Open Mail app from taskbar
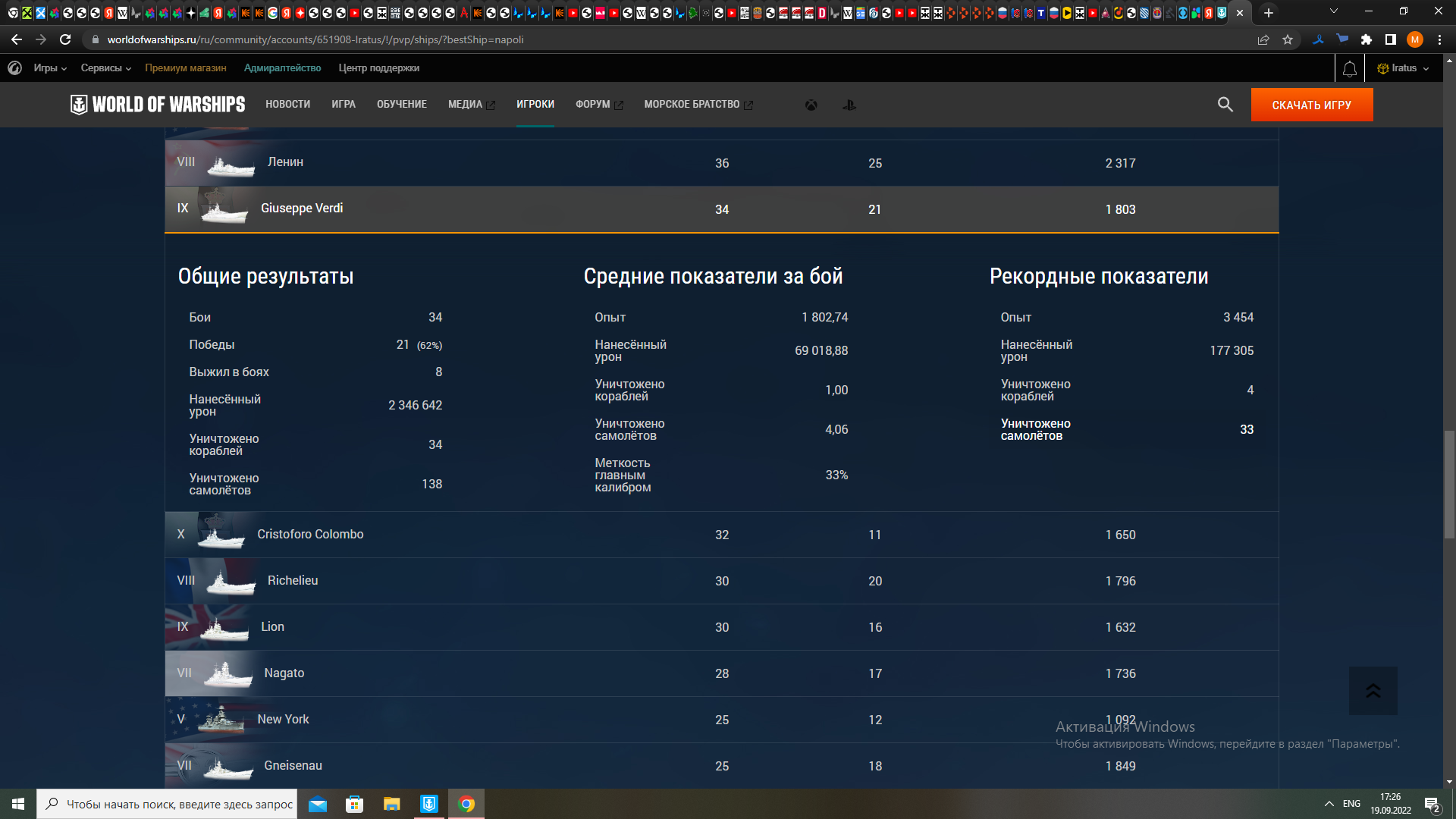This screenshot has width=1456, height=819. pos(318,804)
